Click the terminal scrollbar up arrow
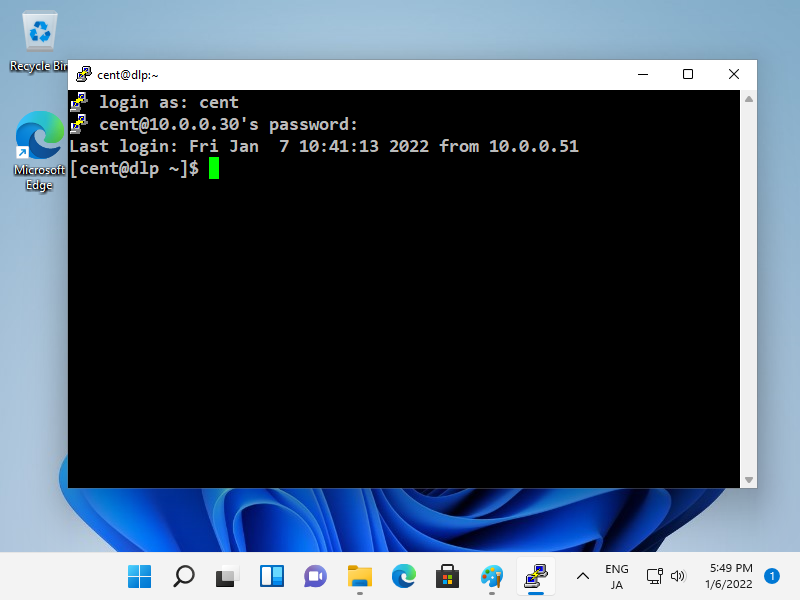 (749, 98)
